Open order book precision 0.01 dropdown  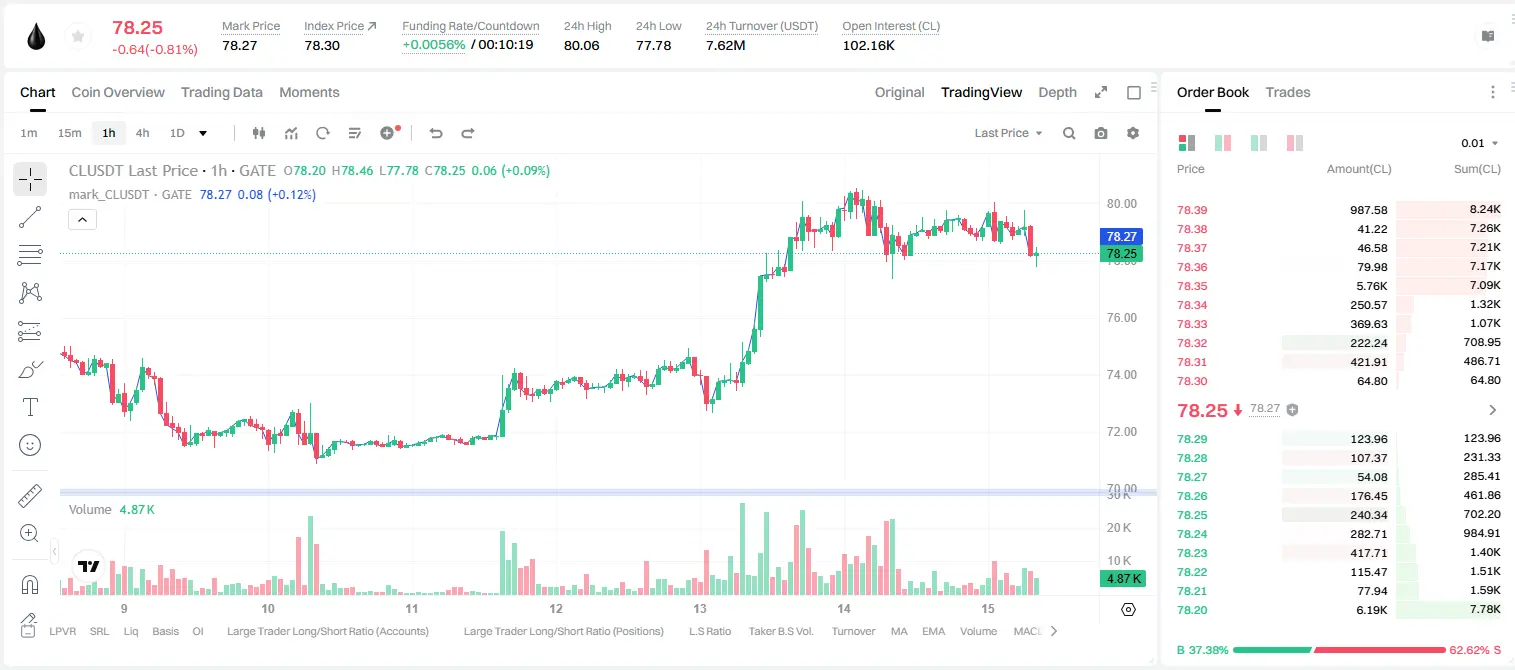click(x=1480, y=143)
